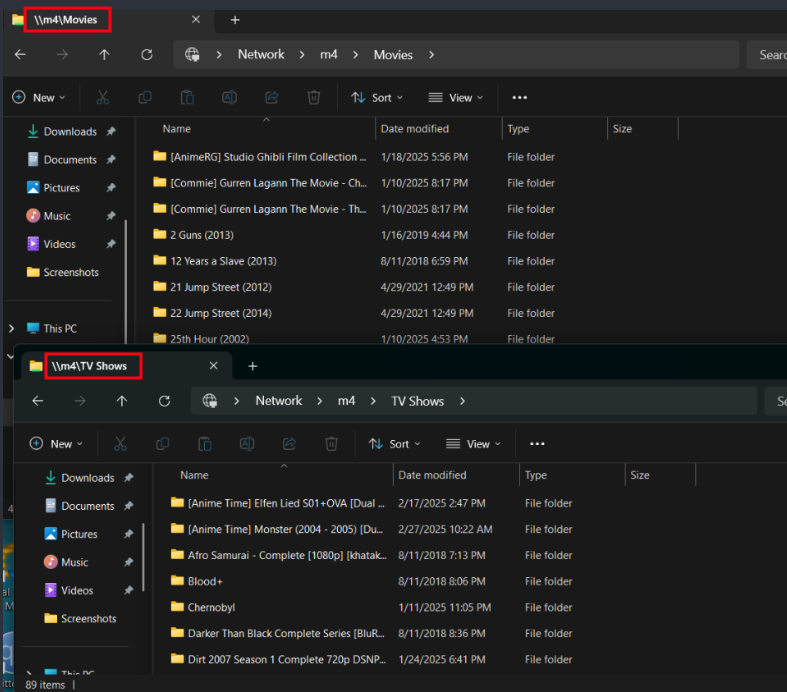Refresh the Movies window folder view

(x=147, y=55)
